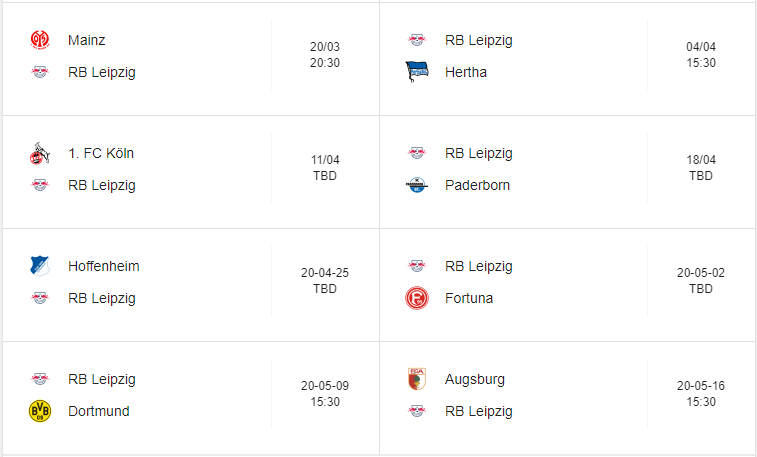Select the Augsburg team name

475,379
